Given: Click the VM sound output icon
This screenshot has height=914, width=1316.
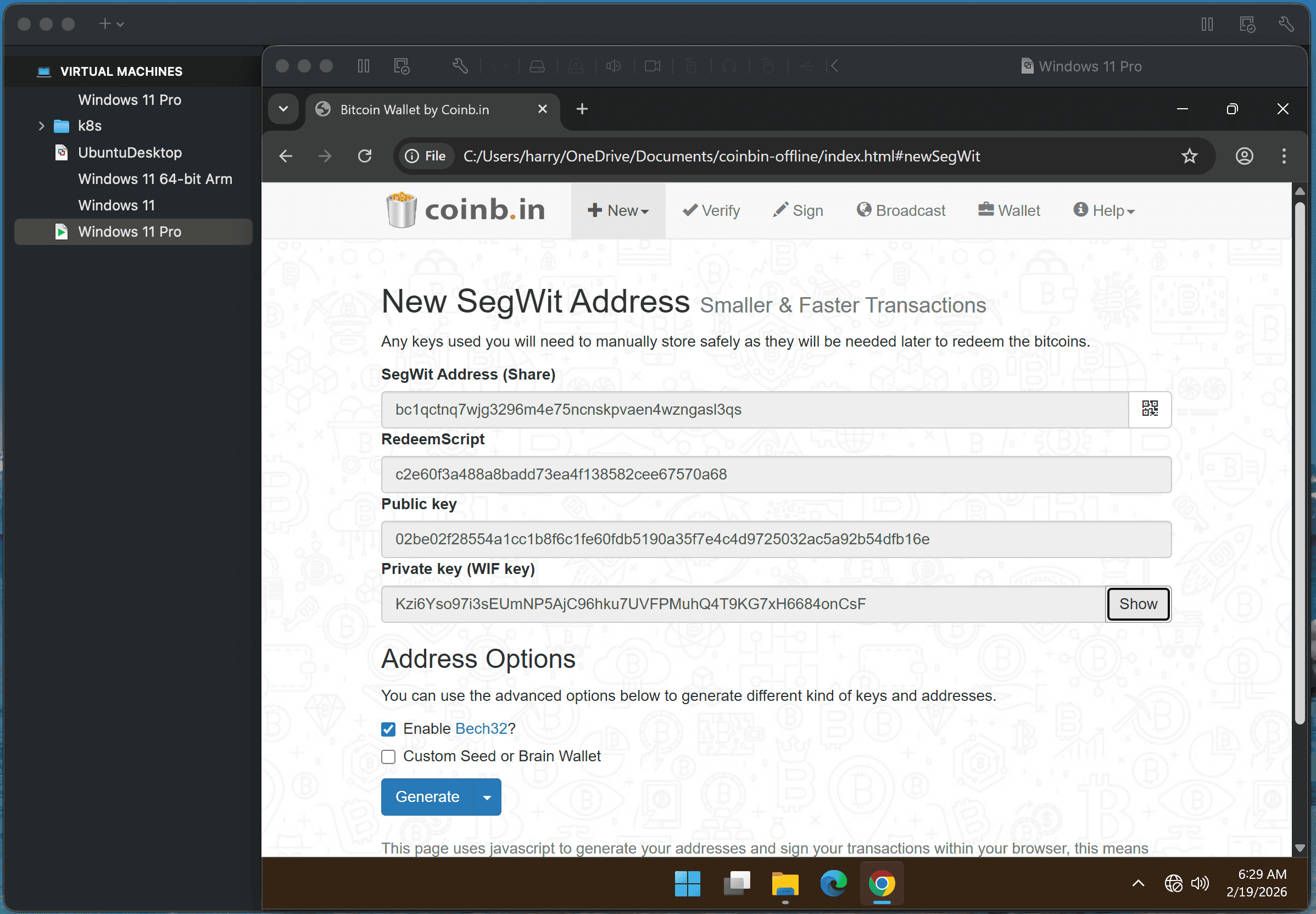Looking at the screenshot, I should pyautogui.click(x=613, y=66).
